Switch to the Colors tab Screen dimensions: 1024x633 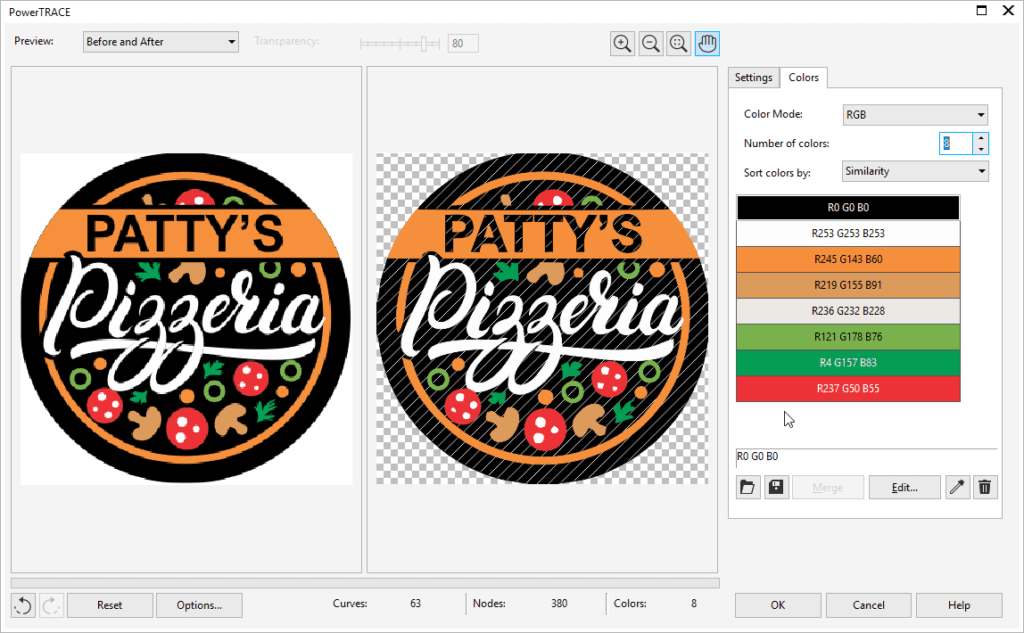point(803,77)
